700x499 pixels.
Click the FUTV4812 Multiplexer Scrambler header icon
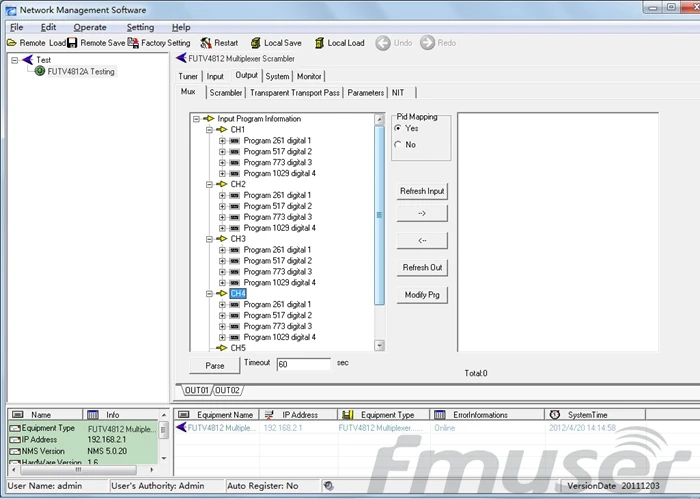181,58
